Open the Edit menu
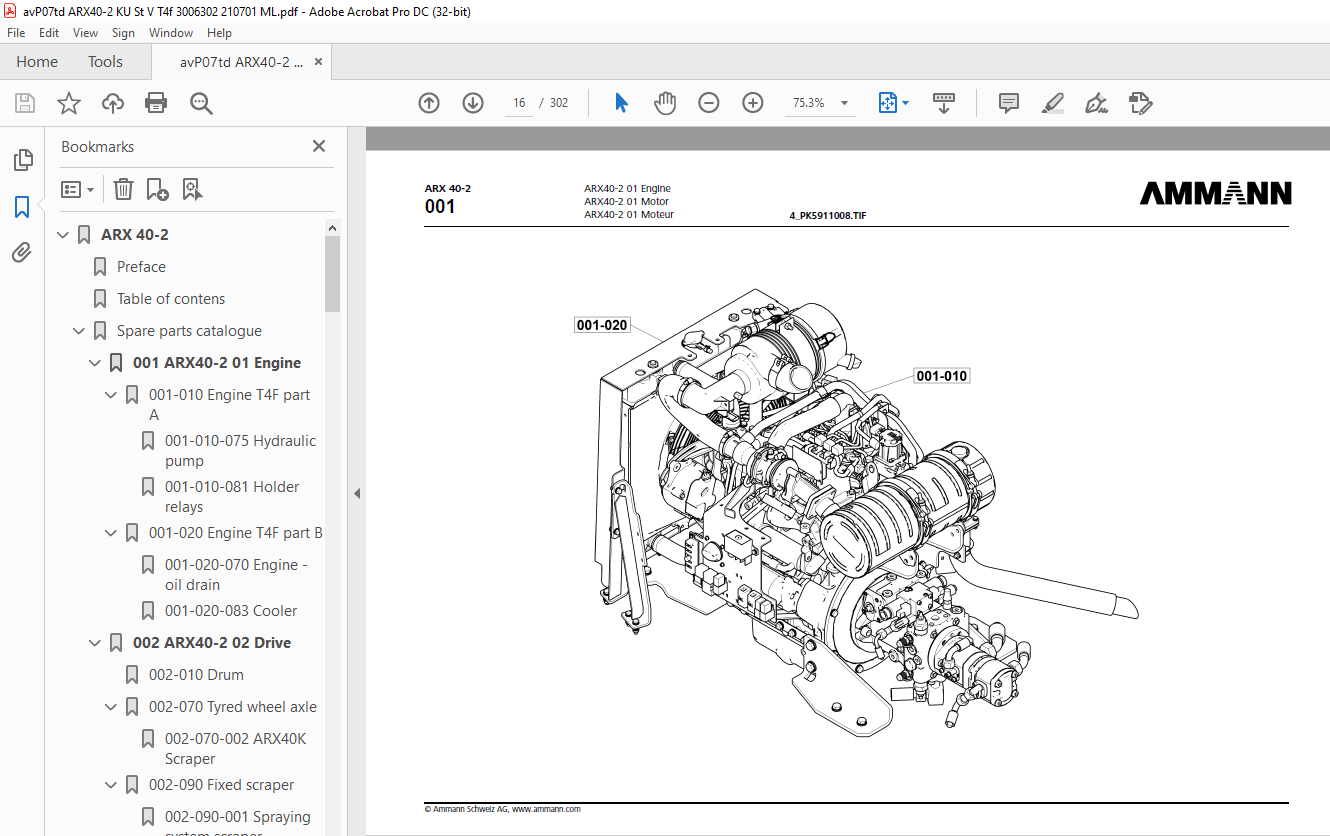 click(x=49, y=33)
